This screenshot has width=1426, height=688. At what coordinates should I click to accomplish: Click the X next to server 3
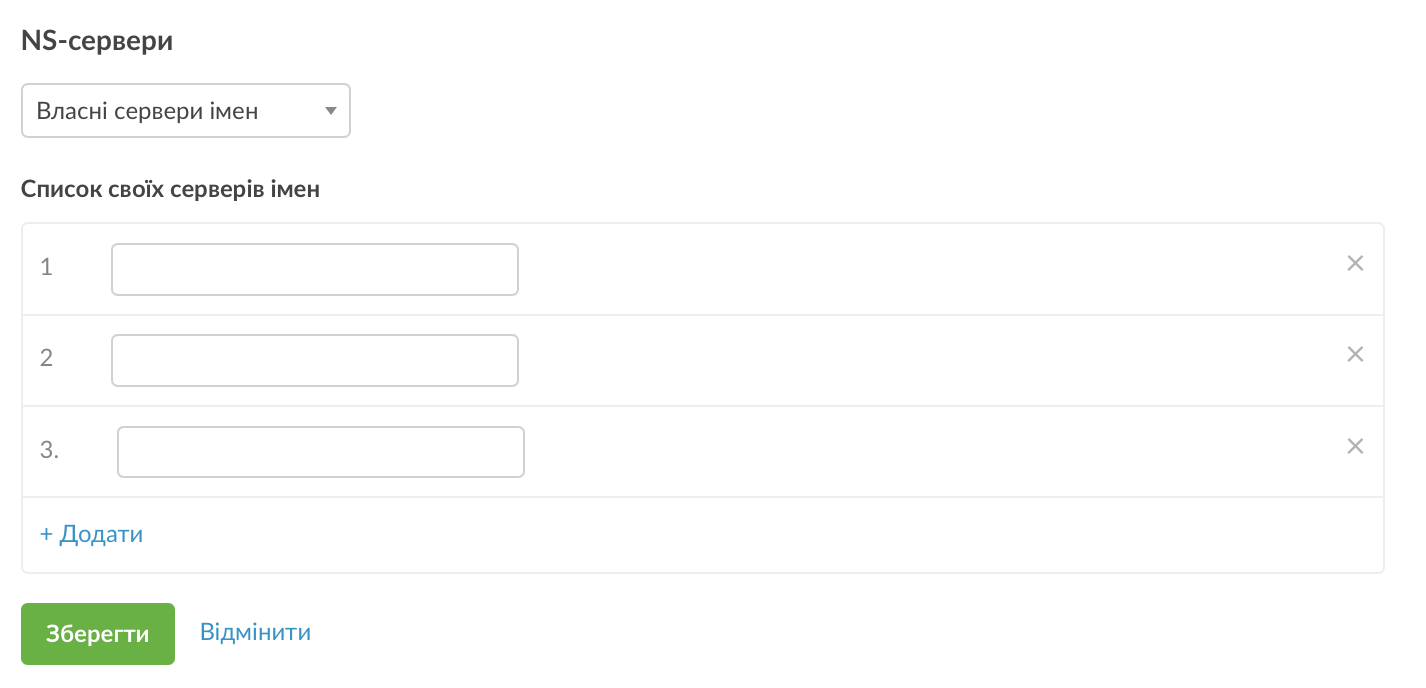point(1355,446)
